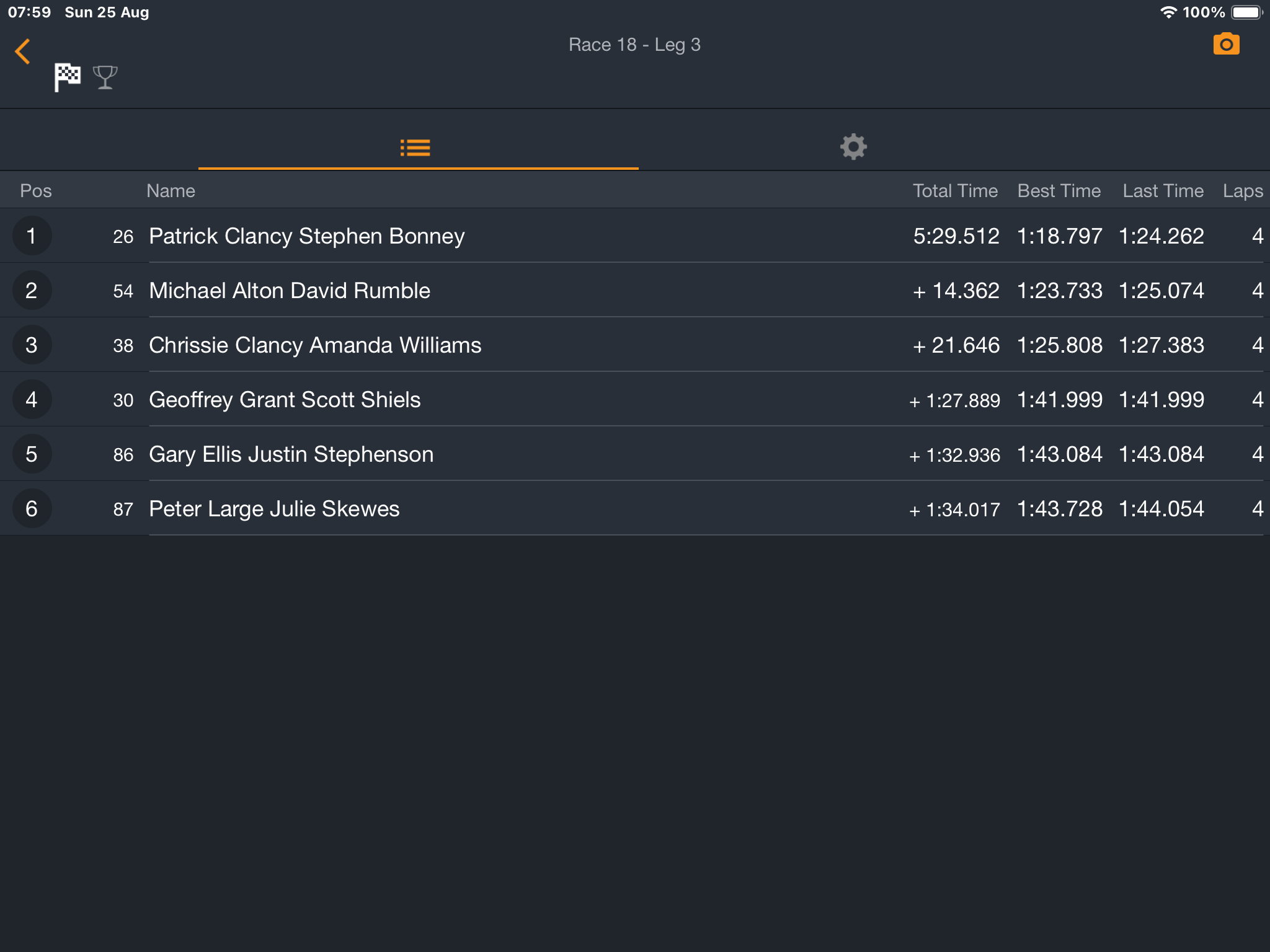Tap the 07:59 clock in status bar

click(29, 12)
